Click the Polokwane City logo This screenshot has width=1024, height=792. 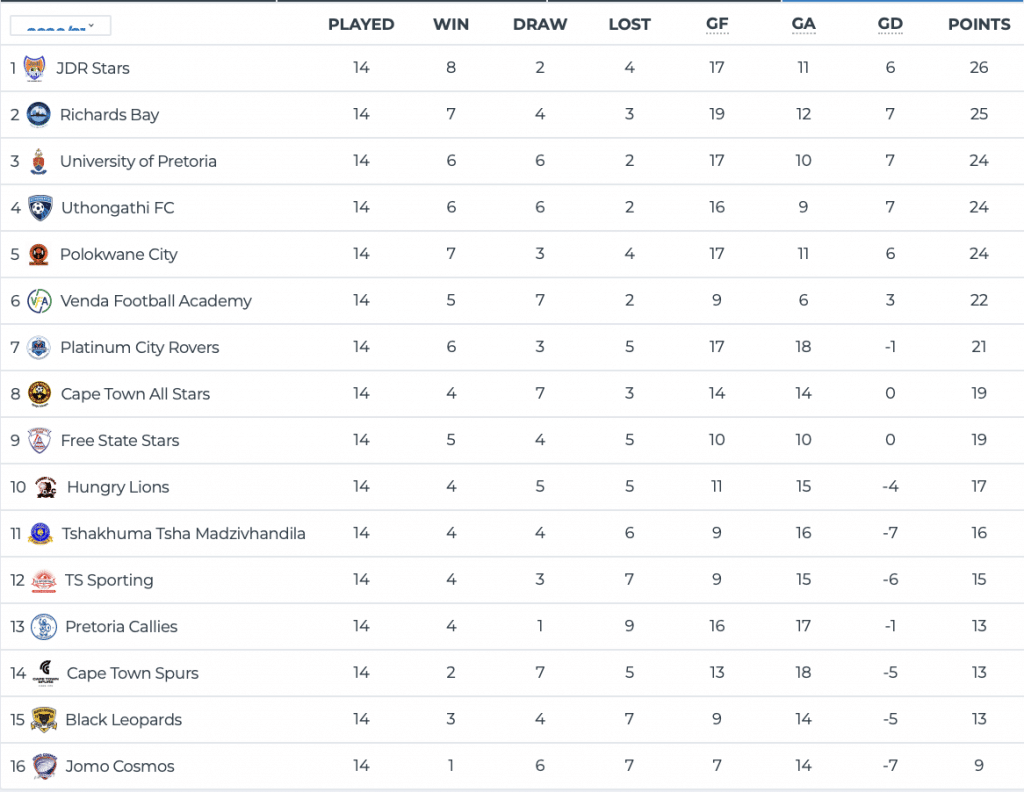click(x=39, y=254)
